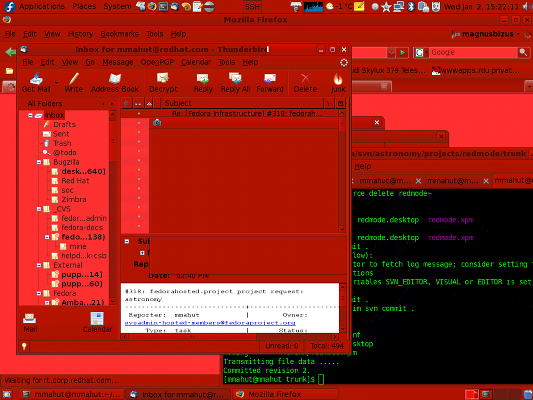
Task: Launch Firefox from top panel launcher
Action: (152, 6)
